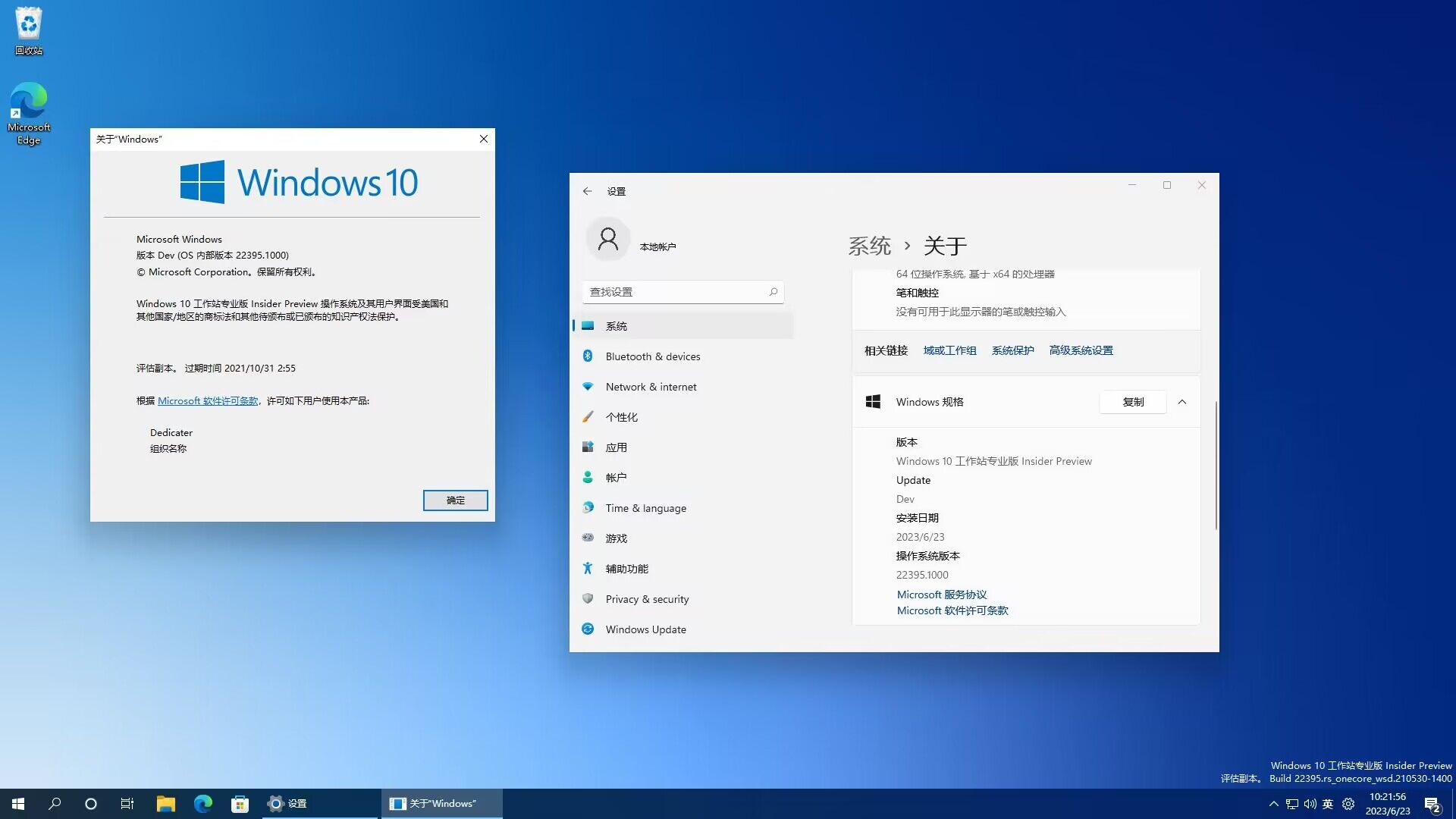The height and width of the screenshot is (819, 1456).
Task: Open Task View on the taskbar
Action: pos(127,804)
